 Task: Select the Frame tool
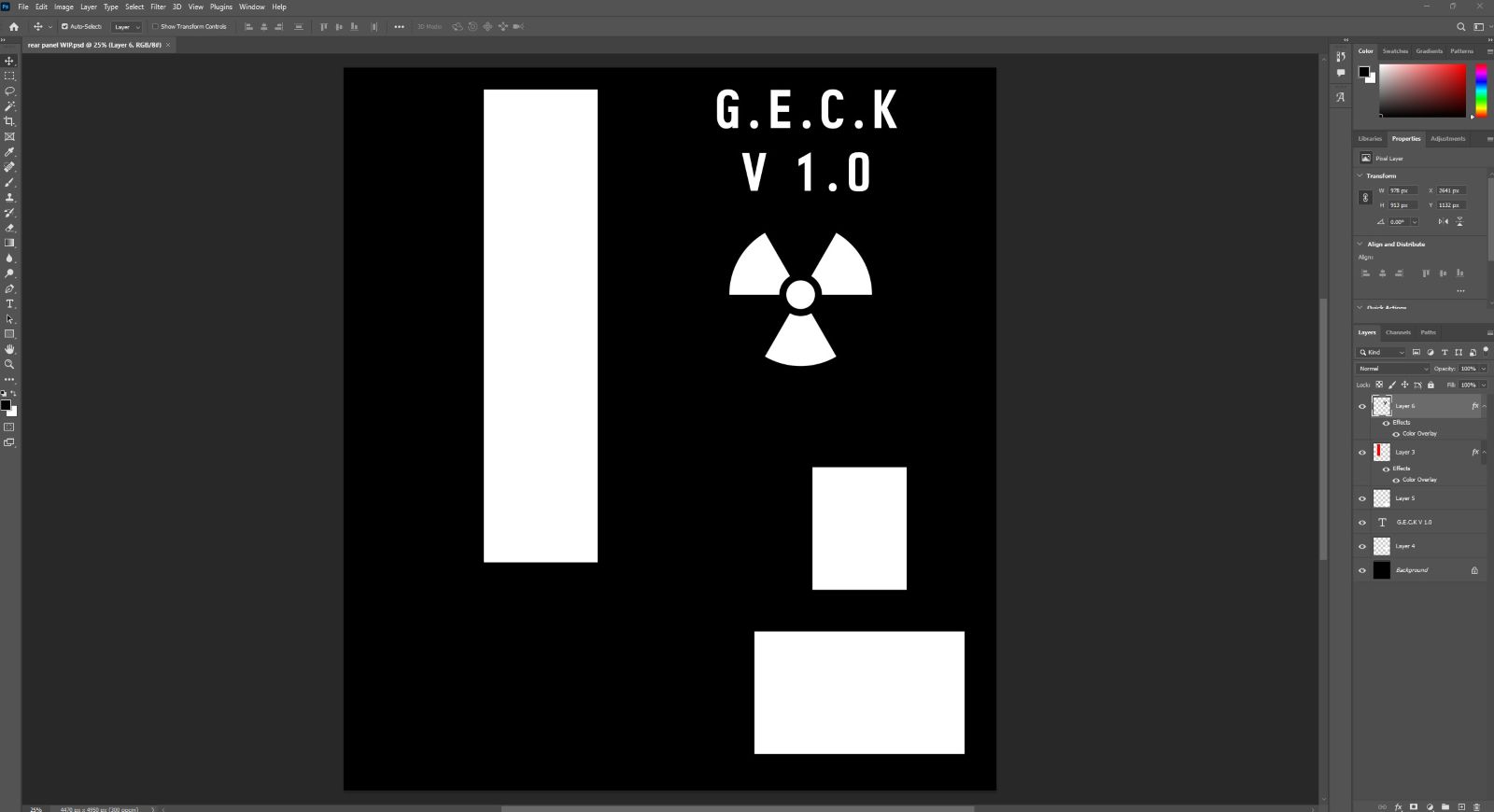[9, 136]
